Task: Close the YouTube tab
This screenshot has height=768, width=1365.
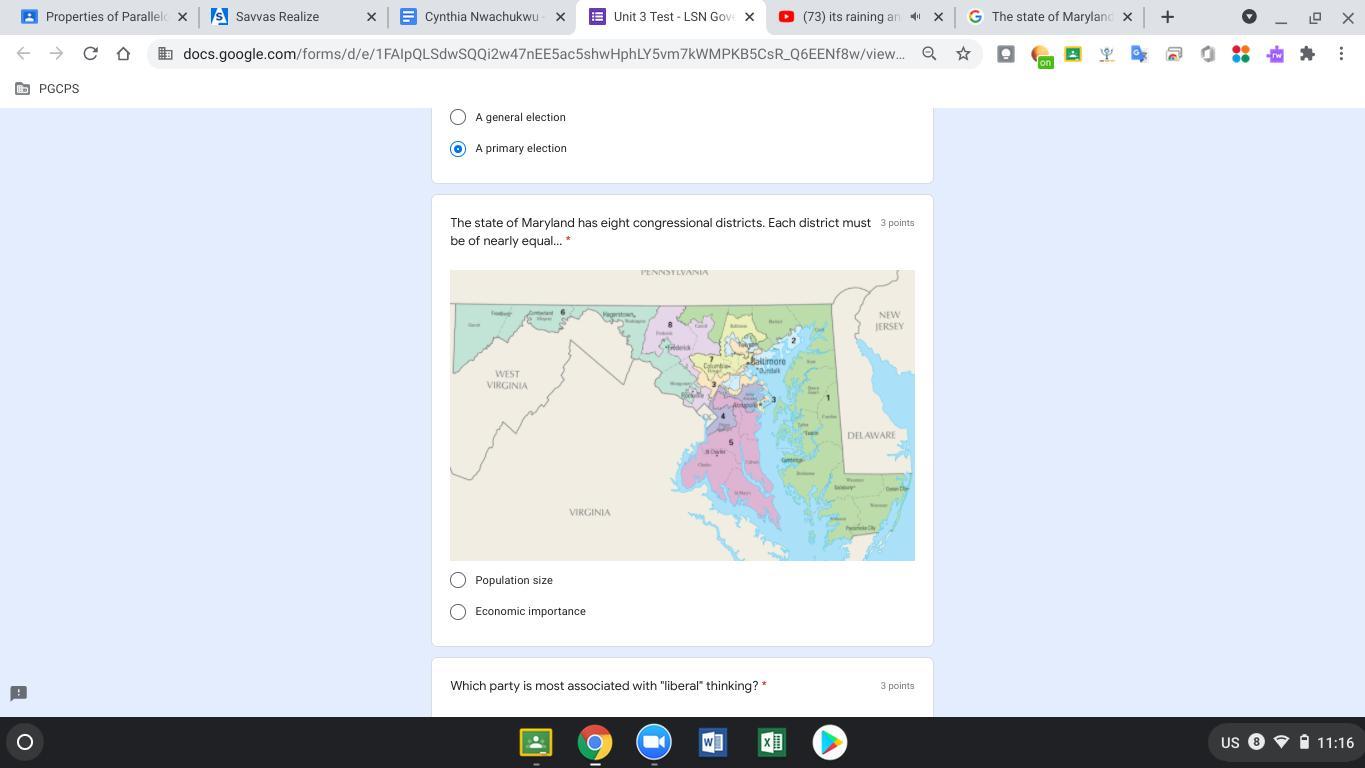Action: (938, 17)
